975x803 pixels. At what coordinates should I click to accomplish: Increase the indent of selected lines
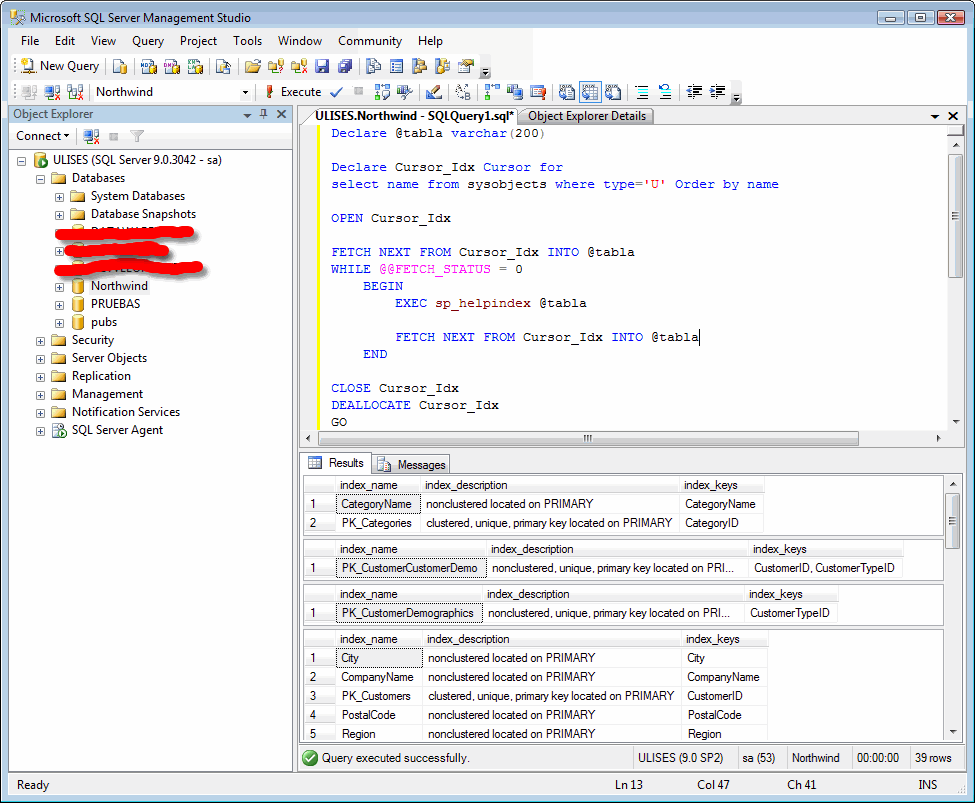[x=718, y=92]
